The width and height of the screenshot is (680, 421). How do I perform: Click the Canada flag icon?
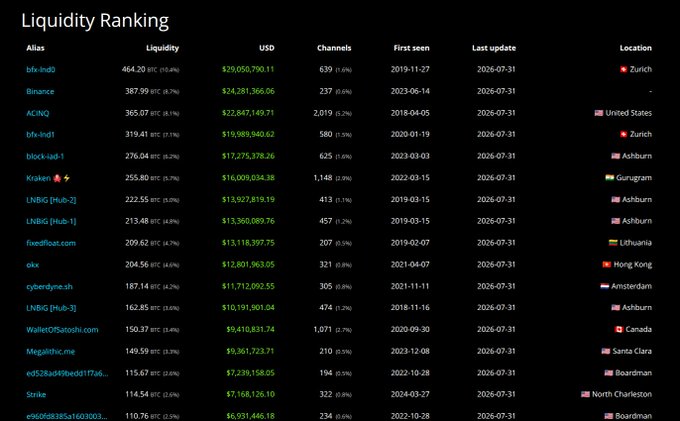point(619,330)
